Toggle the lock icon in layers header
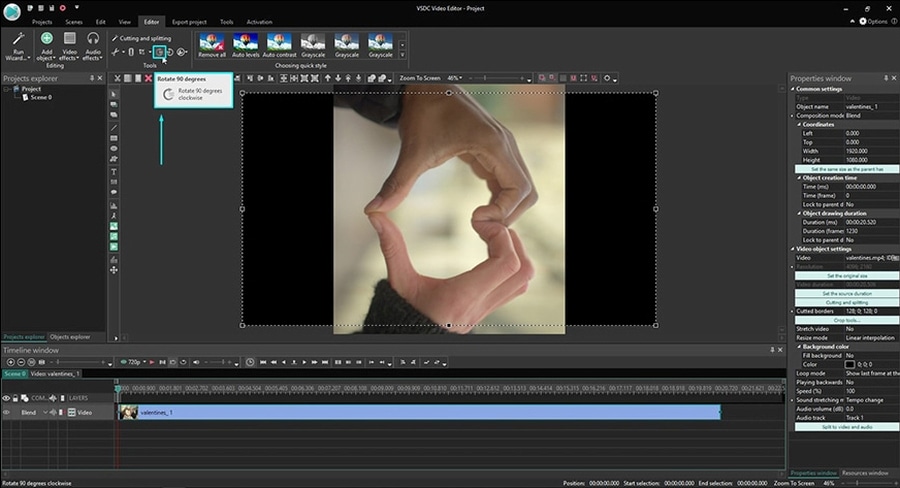Viewport: 900px width, 488px height. 17,398
